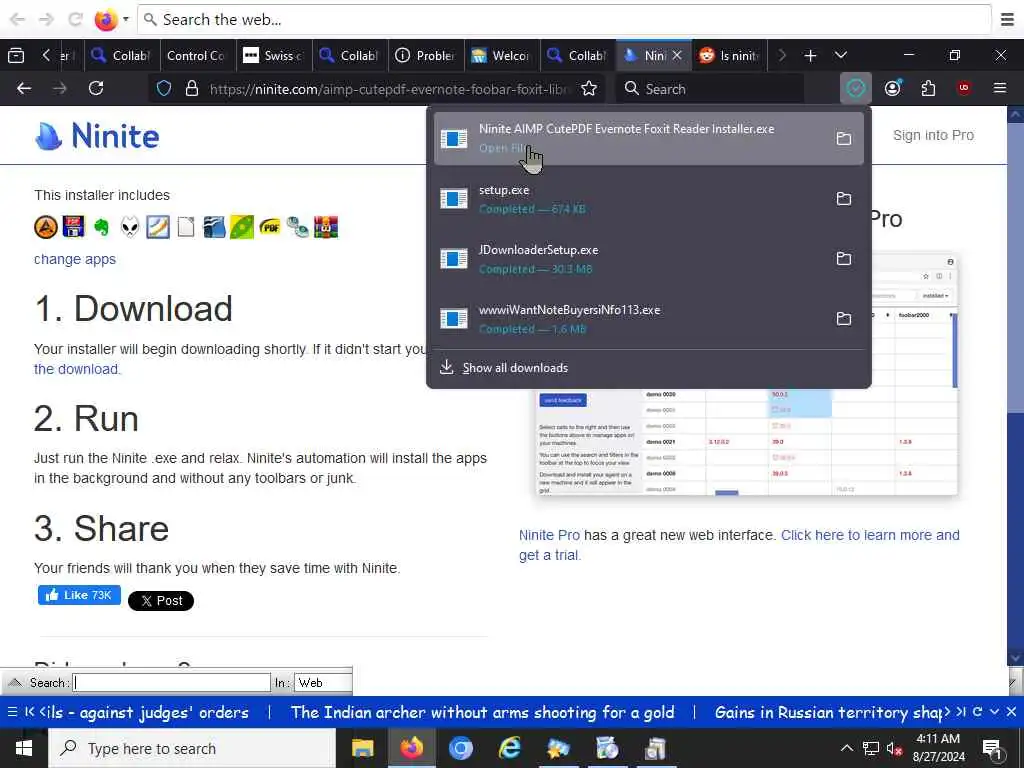
Task: Click the AIMP app icon
Action: click(x=46, y=227)
